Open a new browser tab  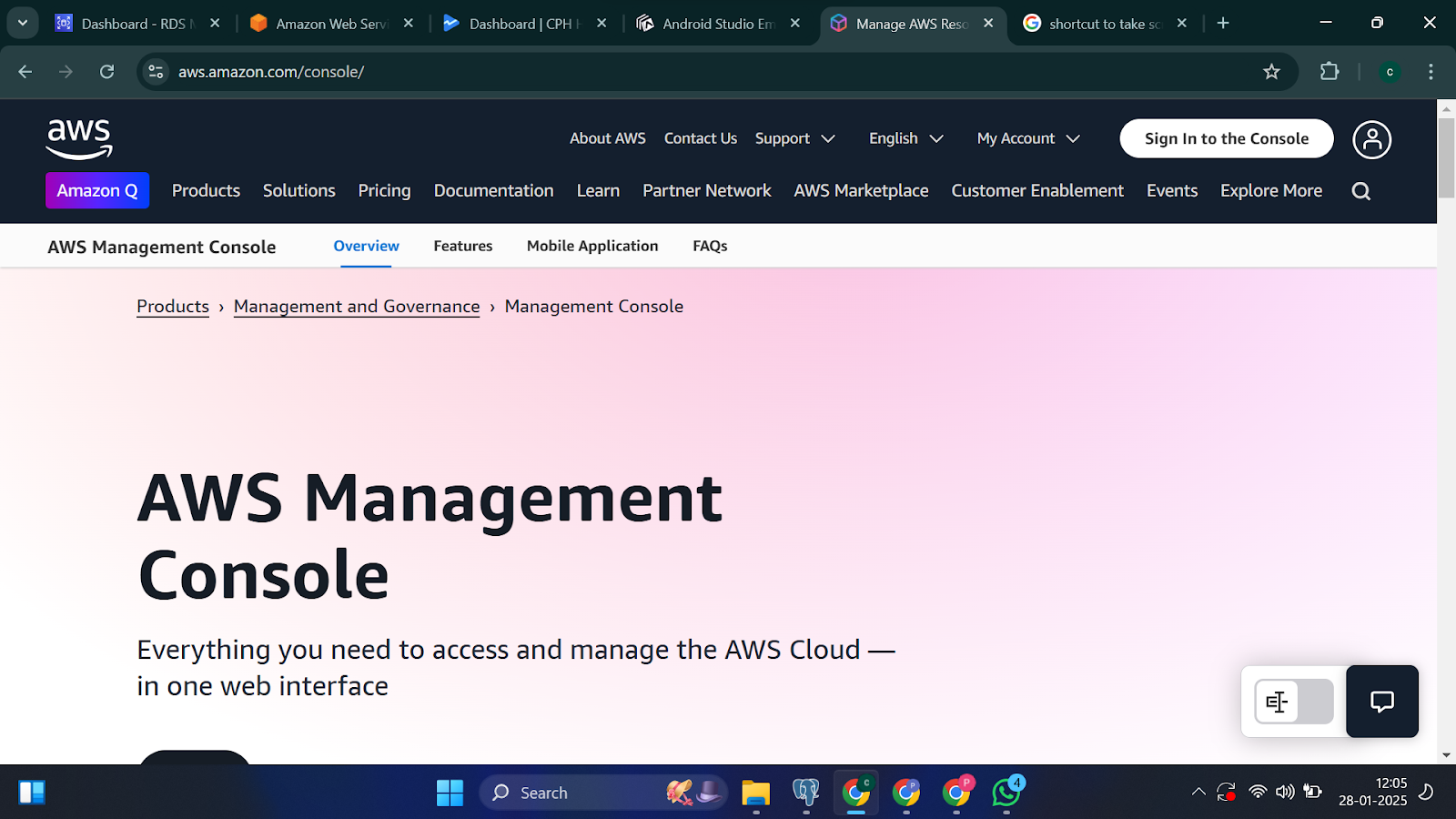(1223, 24)
